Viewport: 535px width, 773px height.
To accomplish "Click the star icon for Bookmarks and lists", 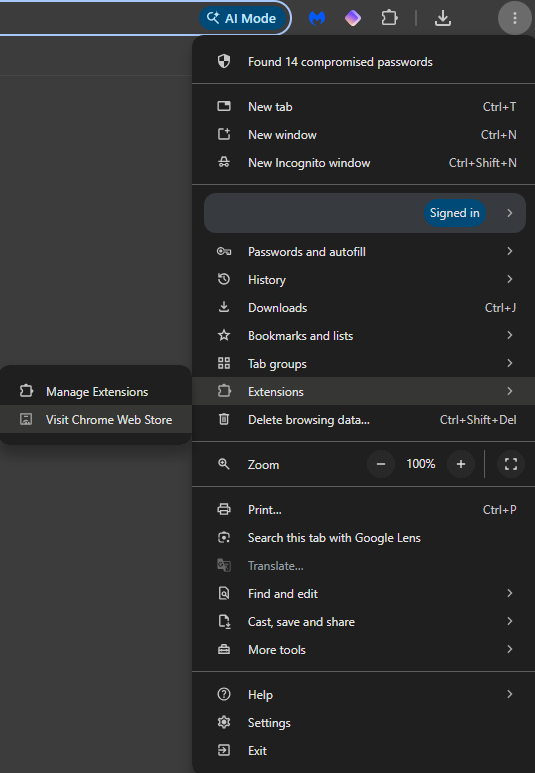I will [x=224, y=335].
